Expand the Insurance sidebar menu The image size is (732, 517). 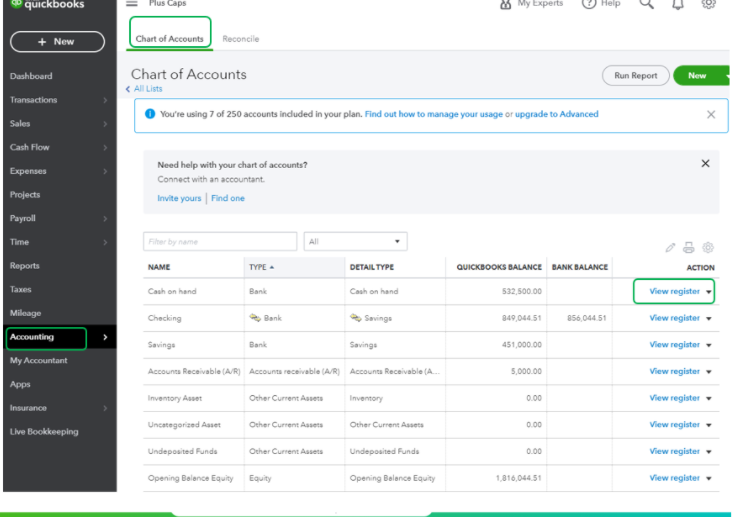105,408
